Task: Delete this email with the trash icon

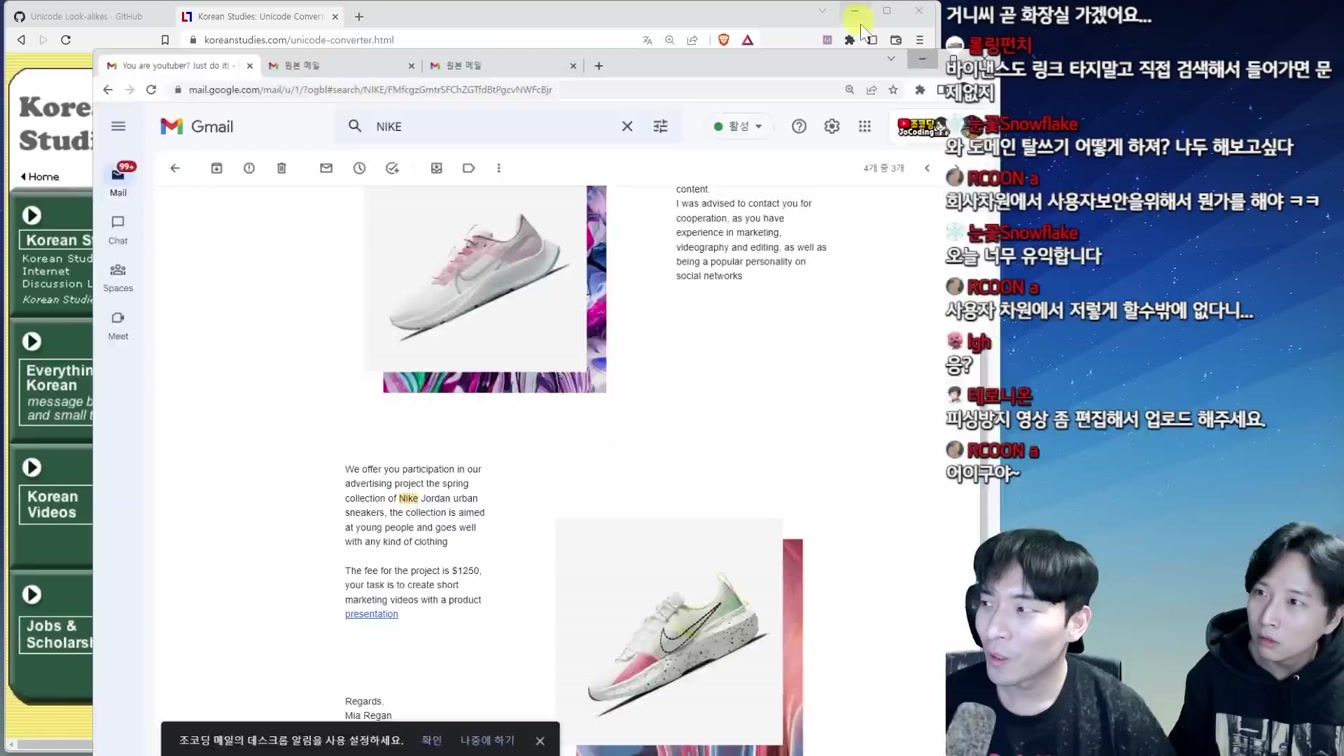Action: 282,168
